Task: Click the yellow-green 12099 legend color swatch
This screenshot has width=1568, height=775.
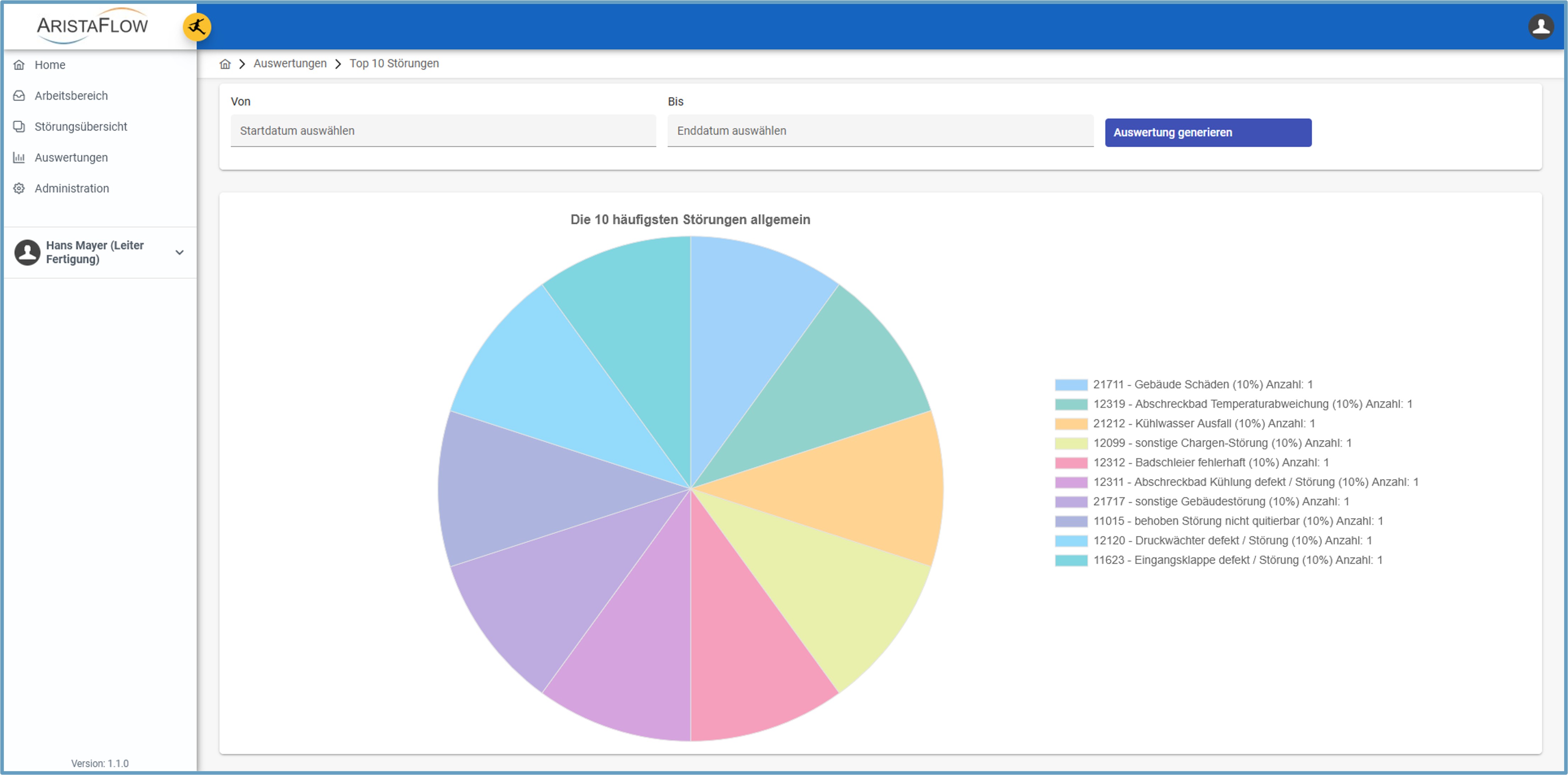Action: click(x=1071, y=443)
